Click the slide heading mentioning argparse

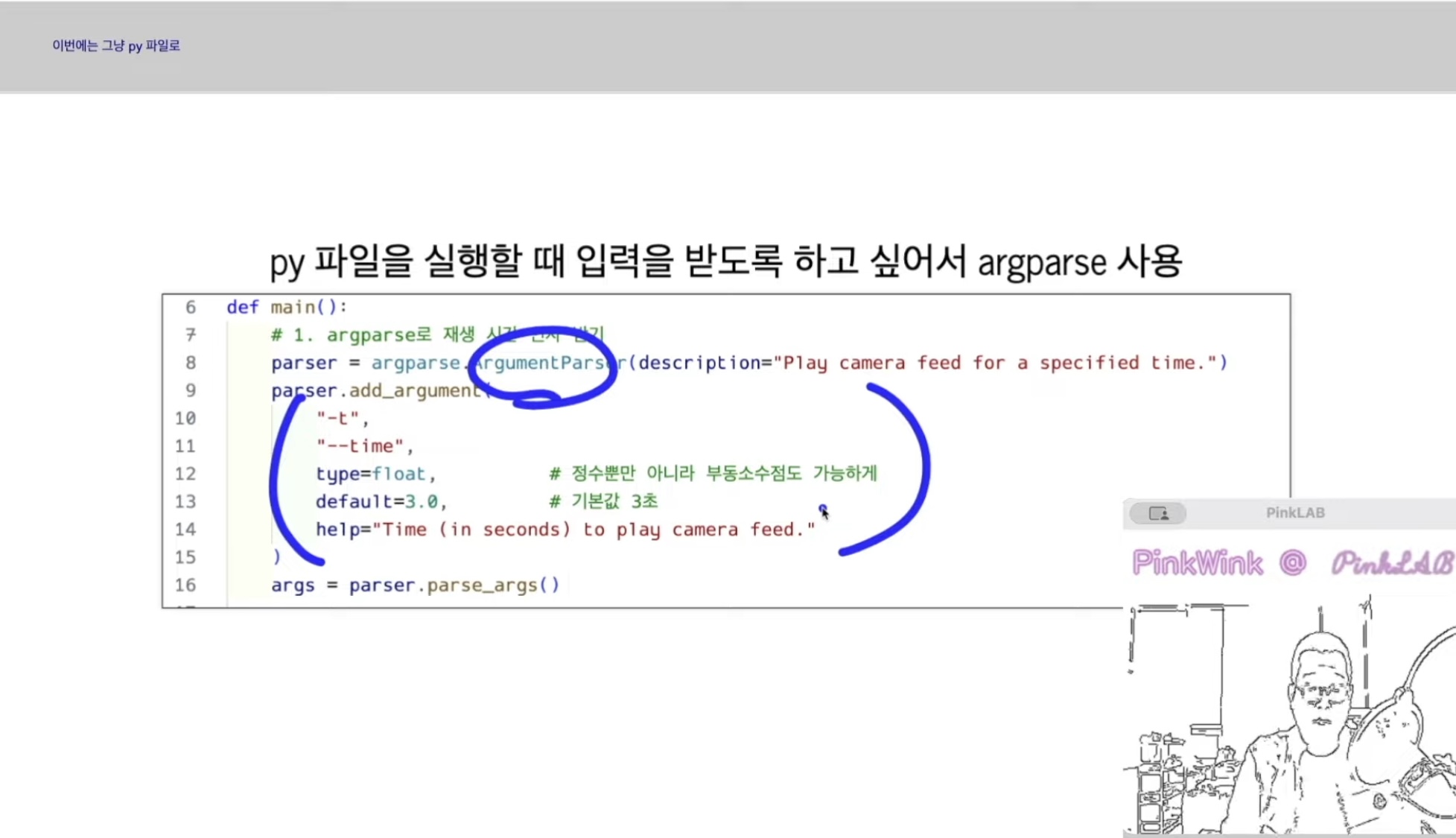(725, 261)
